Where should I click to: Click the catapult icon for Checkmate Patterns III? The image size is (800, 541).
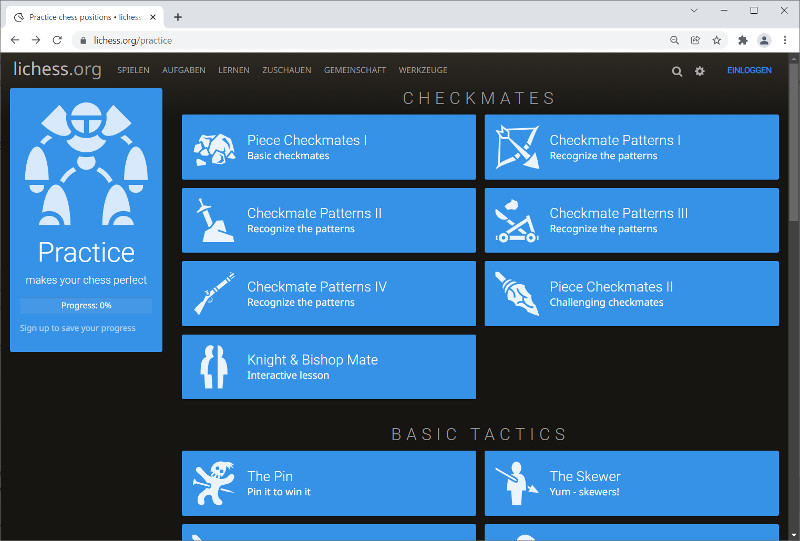click(517, 221)
